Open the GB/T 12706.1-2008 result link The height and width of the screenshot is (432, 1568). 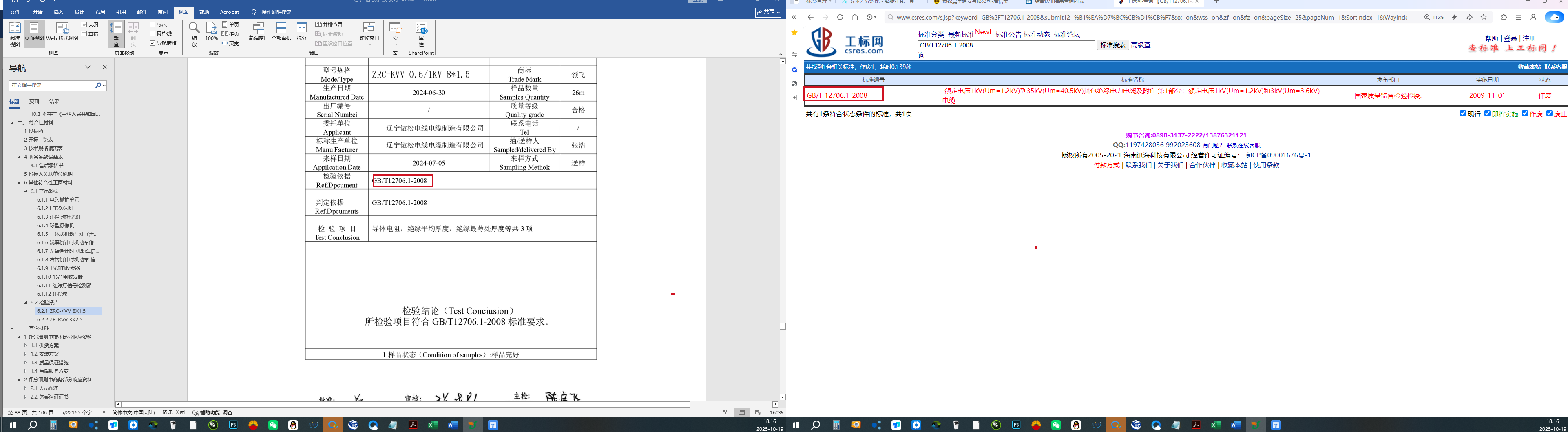[x=837, y=96]
